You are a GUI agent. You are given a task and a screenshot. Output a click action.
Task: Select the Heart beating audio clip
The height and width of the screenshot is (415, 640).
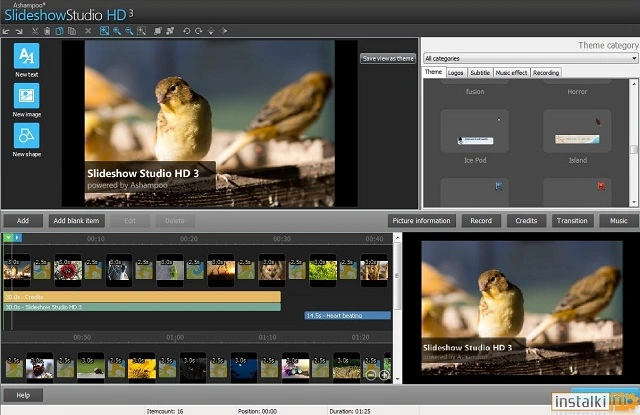pos(348,316)
